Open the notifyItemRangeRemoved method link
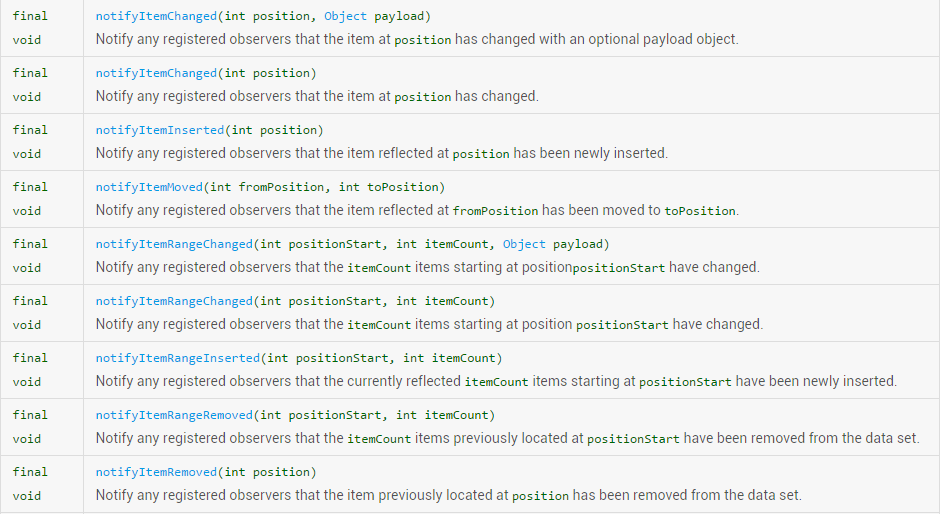Screen dimensions: 945x514 click(174, 416)
